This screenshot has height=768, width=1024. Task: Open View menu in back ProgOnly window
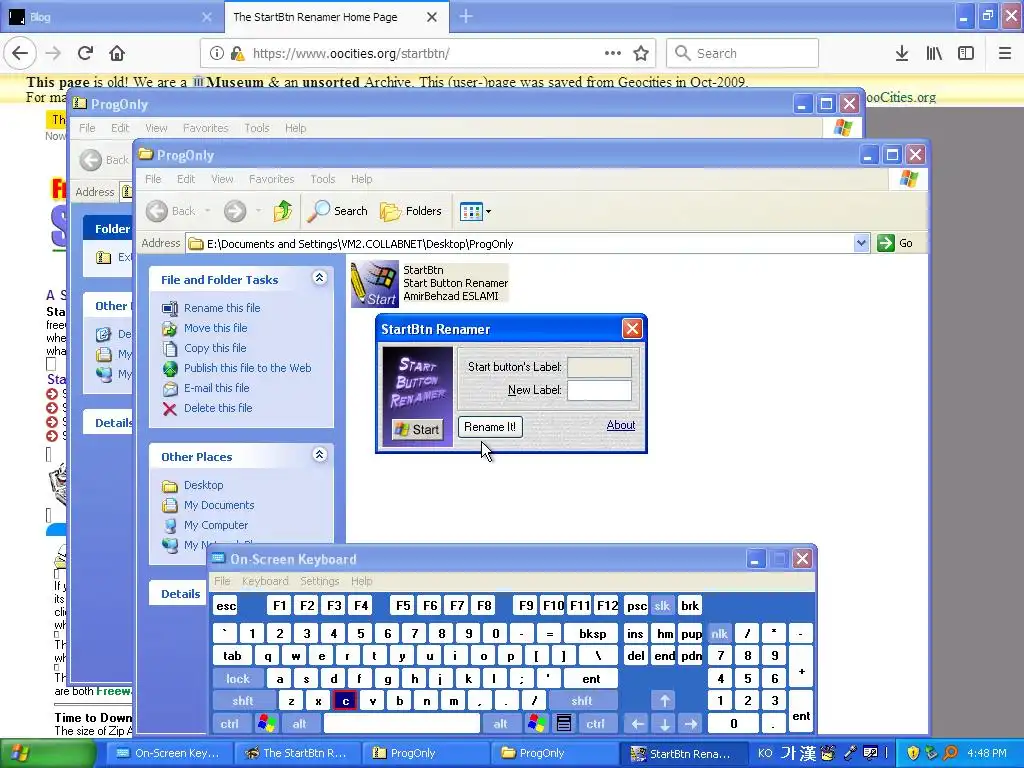click(x=156, y=128)
